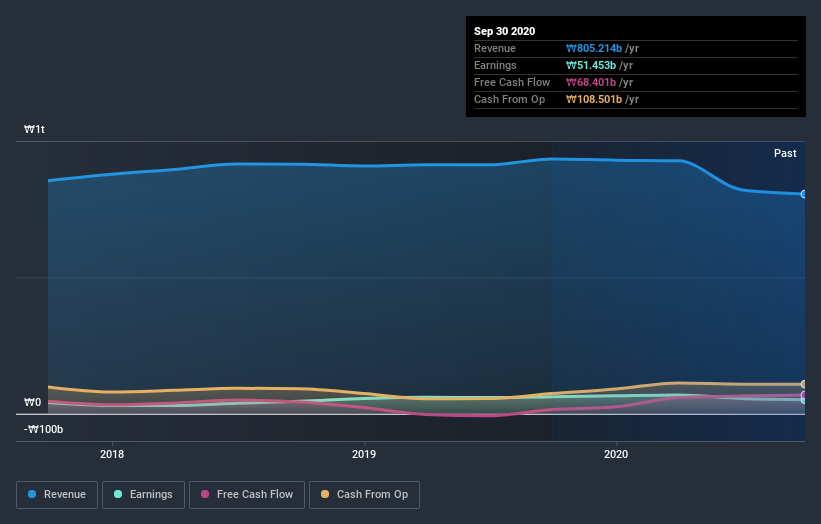Screen dimensions: 821x524
Task: Click the ₩108.501b cash from op value
Action: click(x=594, y=99)
